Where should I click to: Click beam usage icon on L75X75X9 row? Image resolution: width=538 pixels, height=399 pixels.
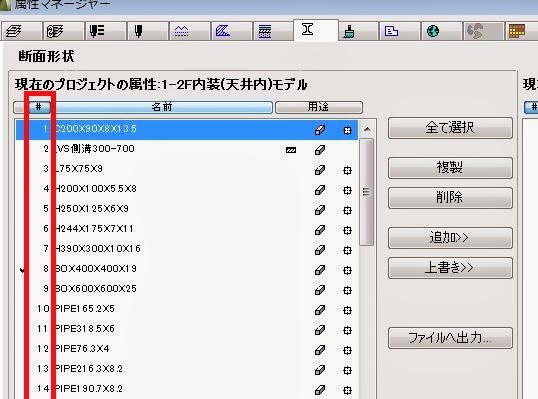(x=320, y=170)
